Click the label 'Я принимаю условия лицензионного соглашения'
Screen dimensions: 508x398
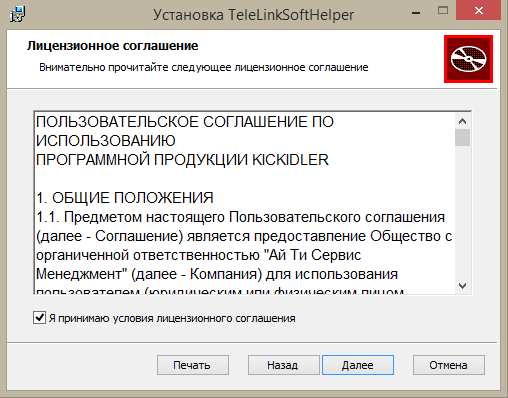point(172,318)
